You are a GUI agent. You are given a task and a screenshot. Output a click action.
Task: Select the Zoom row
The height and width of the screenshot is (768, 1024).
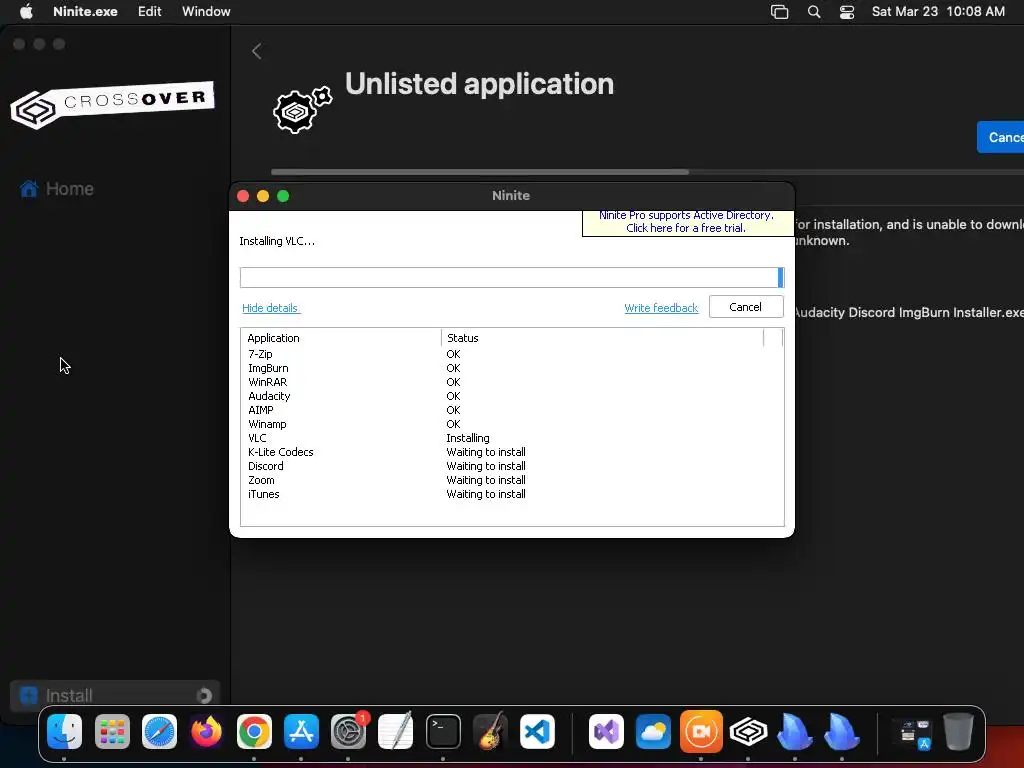[x=512, y=480]
